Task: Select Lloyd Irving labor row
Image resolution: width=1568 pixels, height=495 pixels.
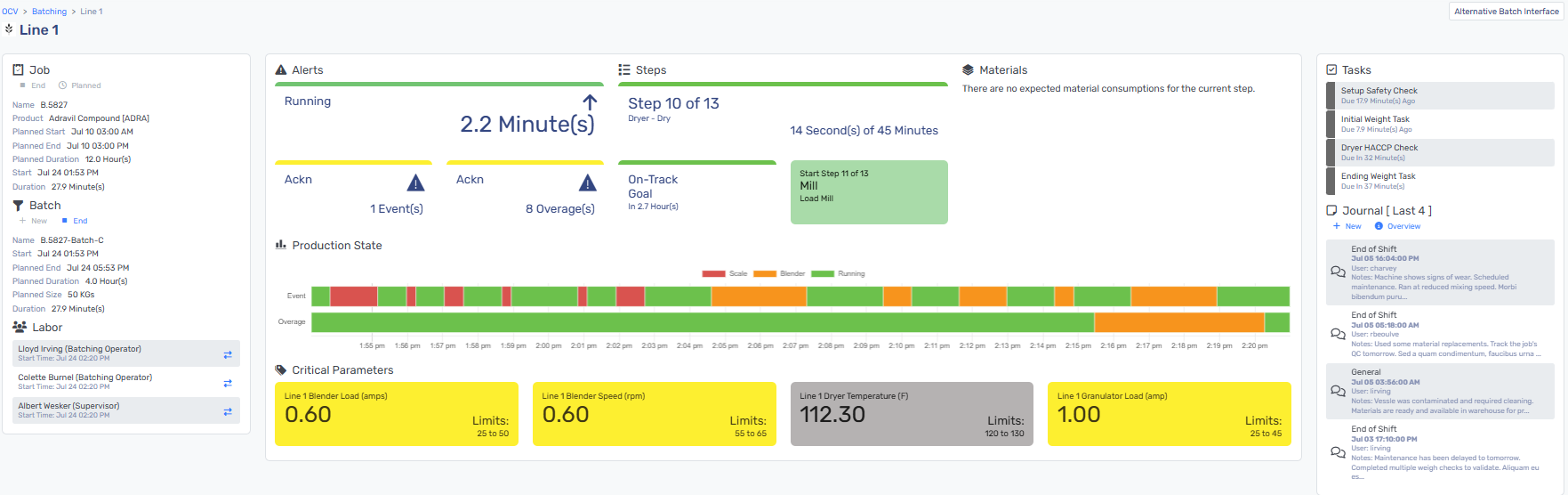Action: point(126,353)
